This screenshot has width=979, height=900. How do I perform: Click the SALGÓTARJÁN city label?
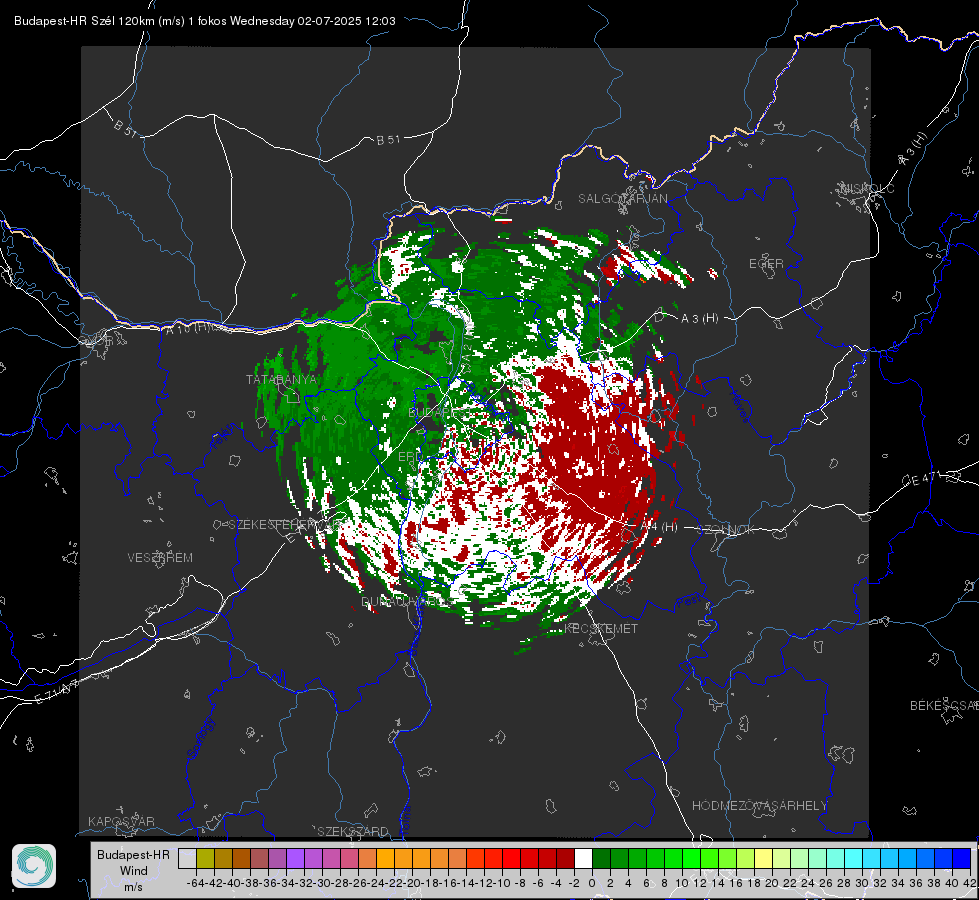622,199
